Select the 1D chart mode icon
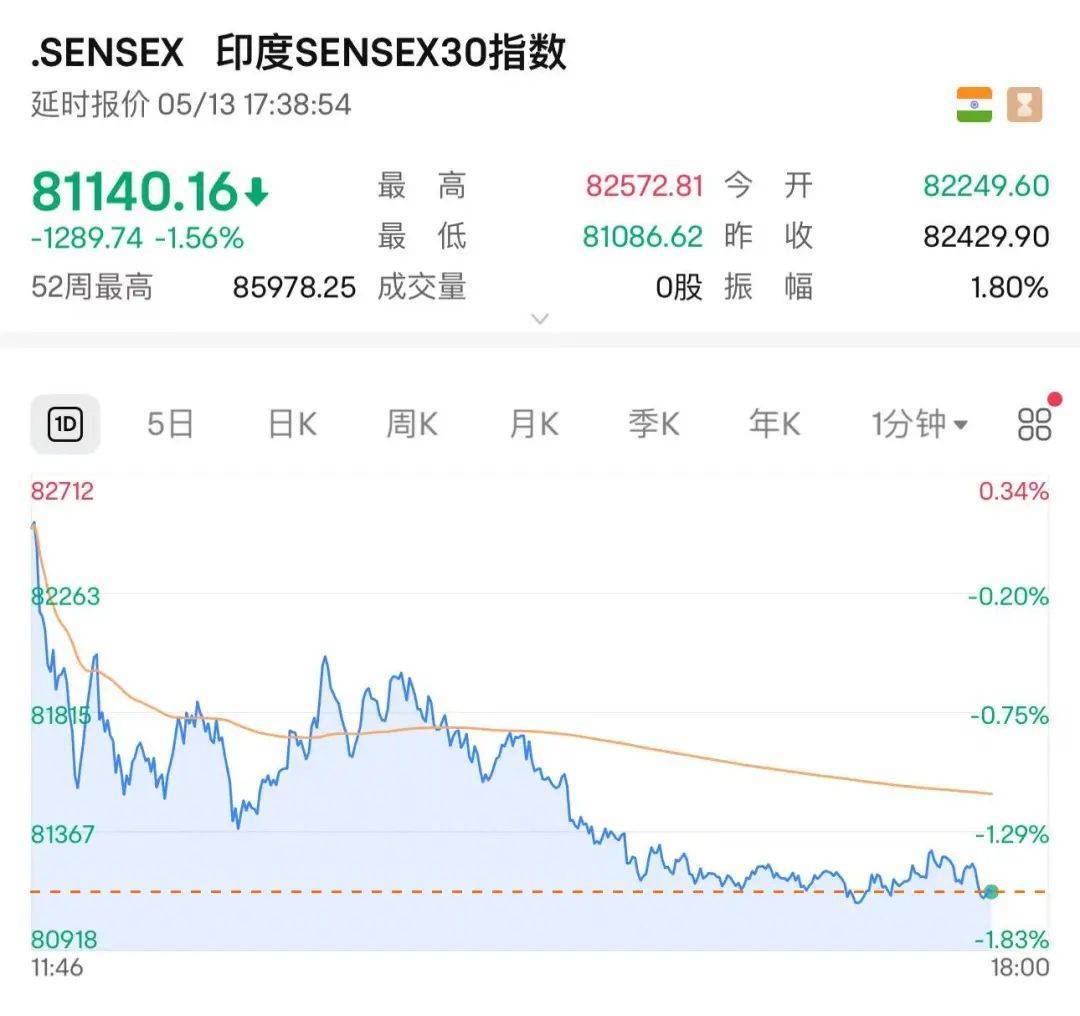This screenshot has height=1016, width=1080. coord(66,423)
